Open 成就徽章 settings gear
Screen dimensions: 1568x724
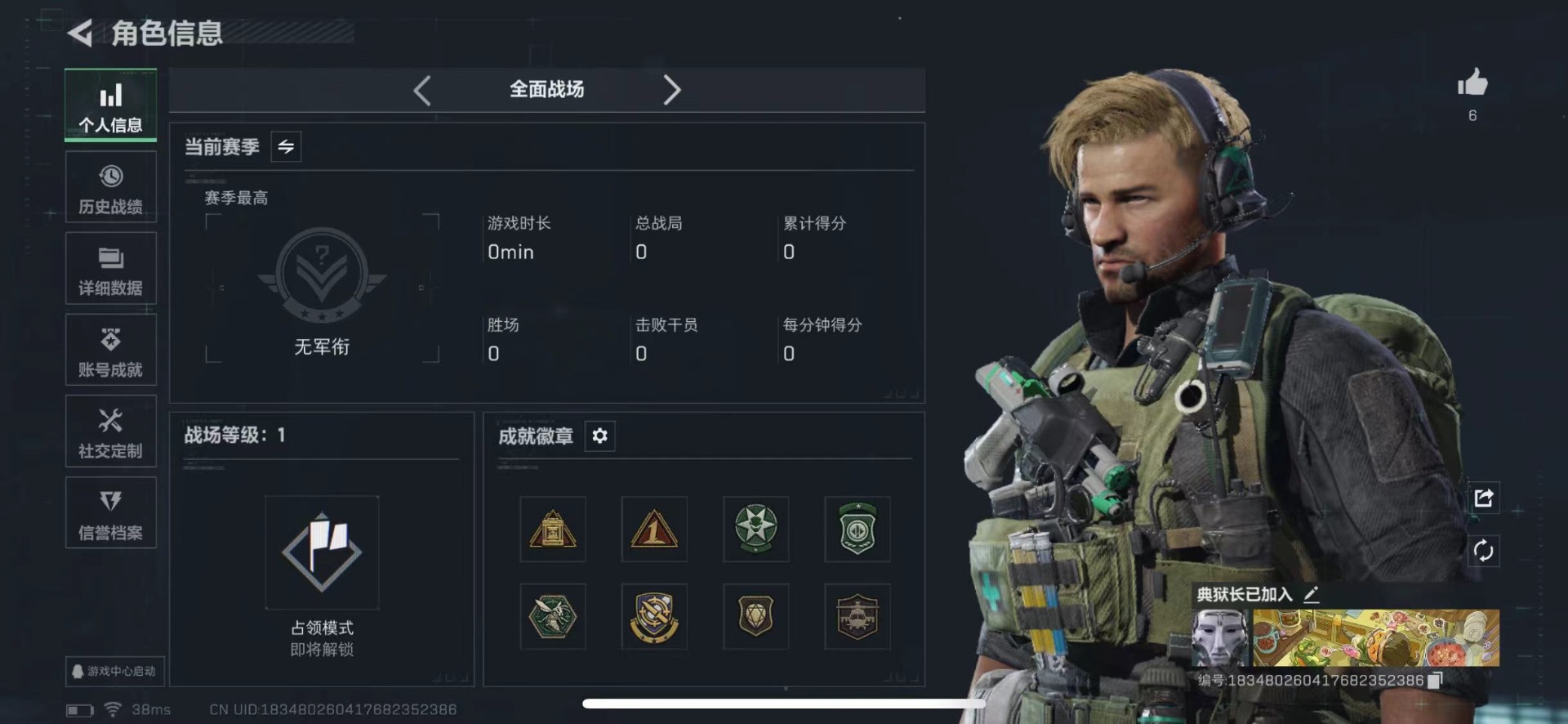pyautogui.click(x=599, y=436)
